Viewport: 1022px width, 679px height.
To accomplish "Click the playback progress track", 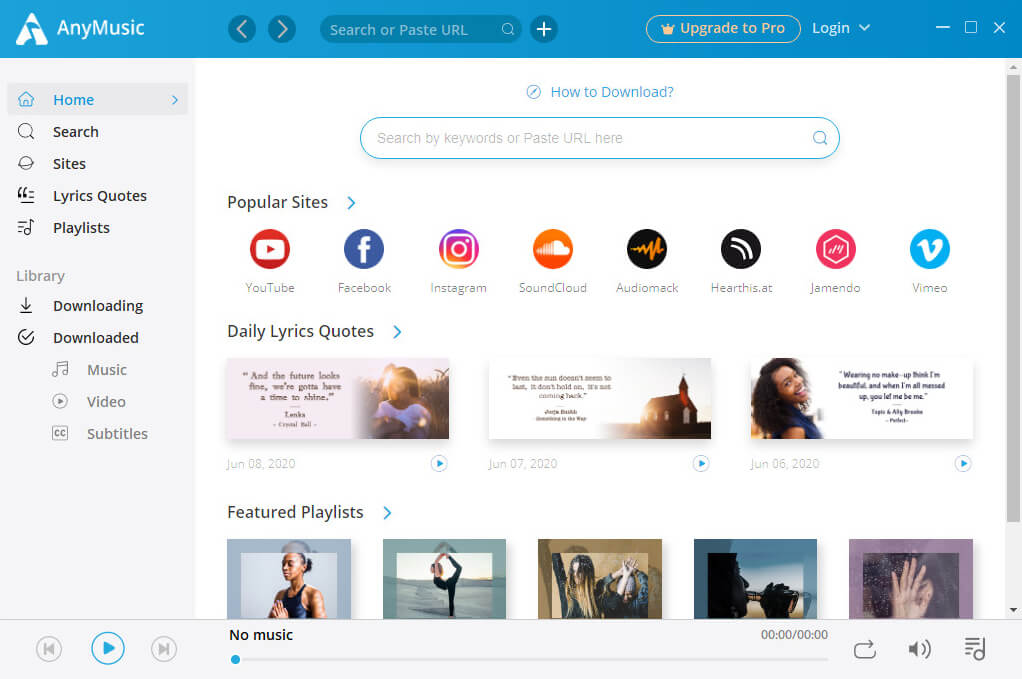I will point(531,659).
